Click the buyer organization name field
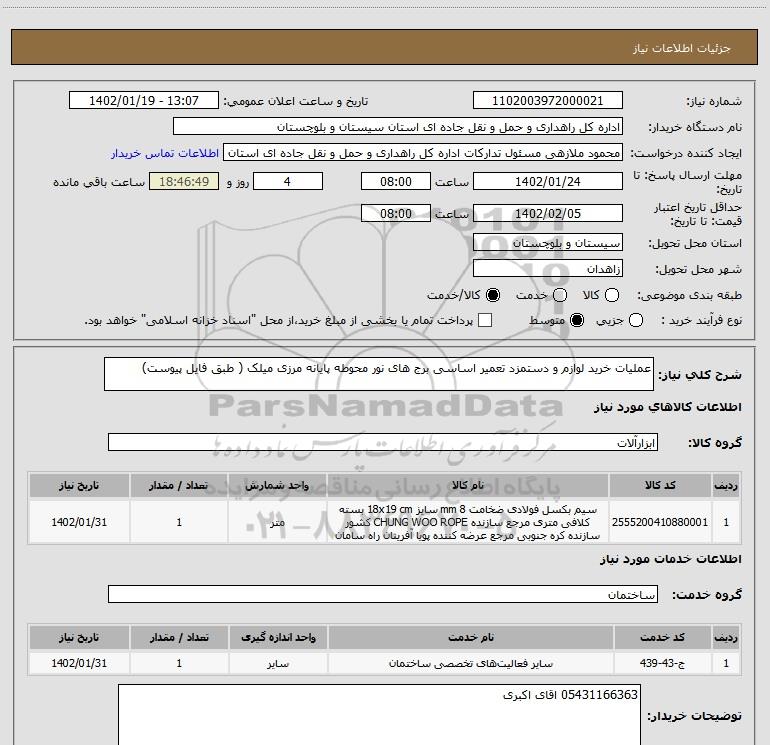Screen dimensions: 770x745 398,126
